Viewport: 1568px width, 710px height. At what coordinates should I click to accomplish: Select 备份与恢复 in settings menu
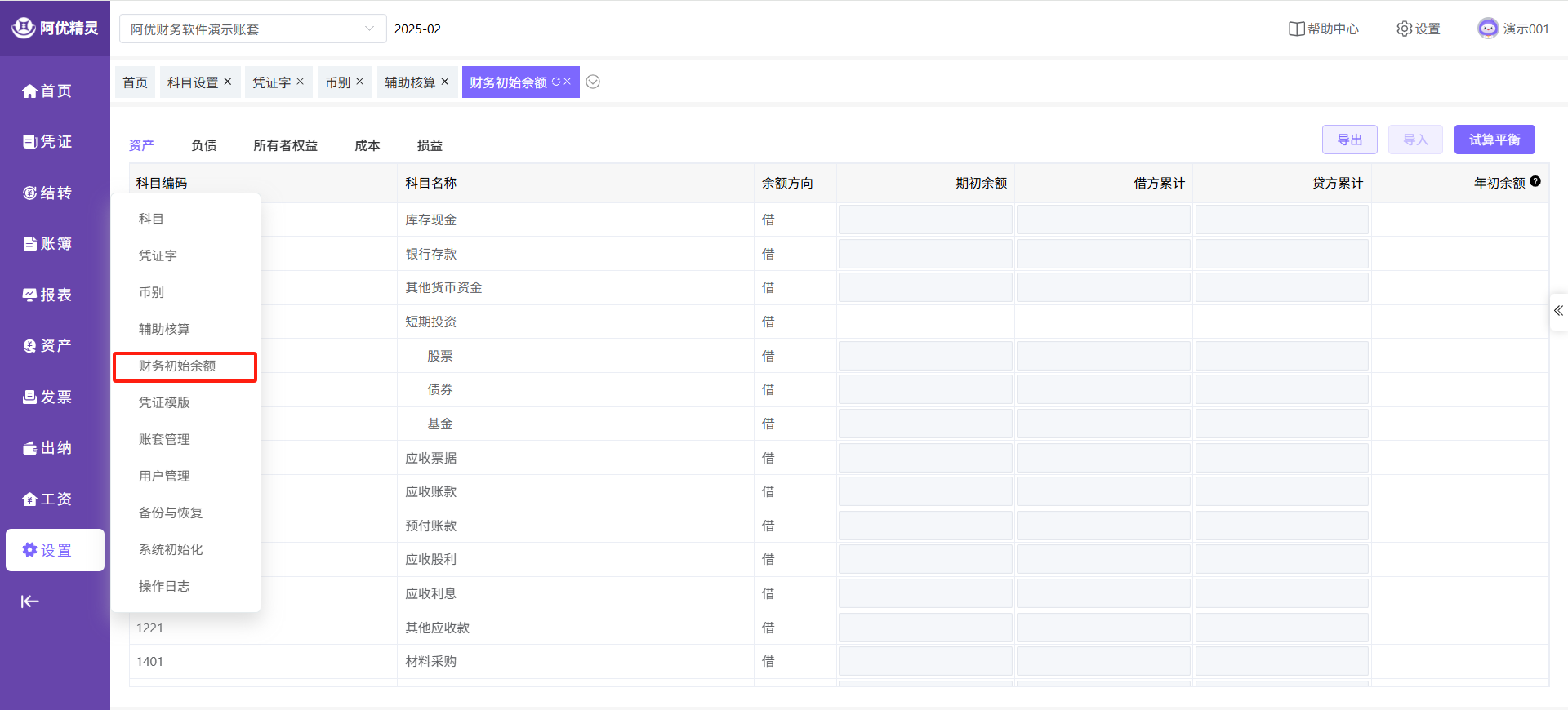[171, 513]
